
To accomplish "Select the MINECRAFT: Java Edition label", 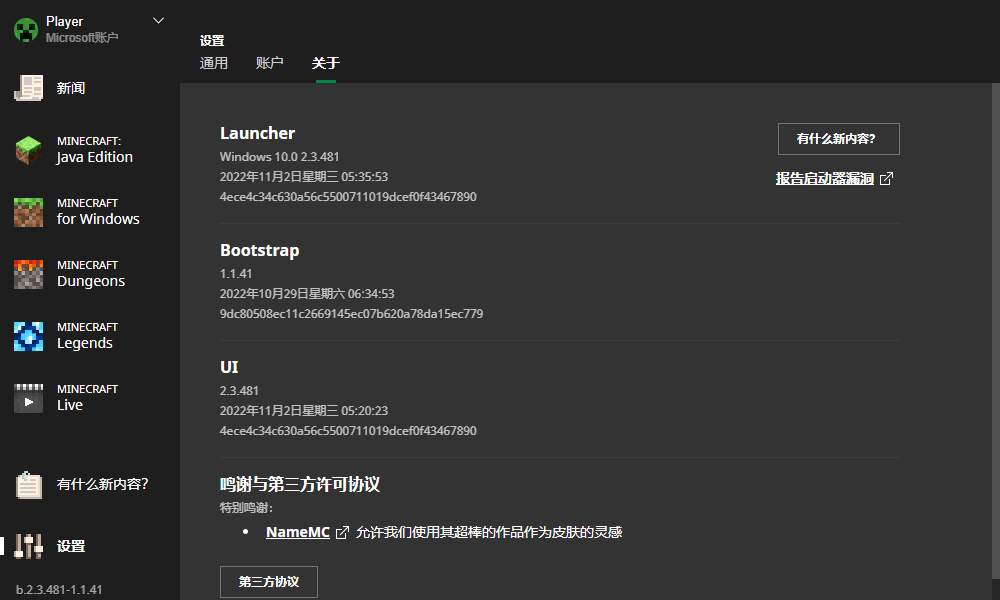I will [94, 150].
